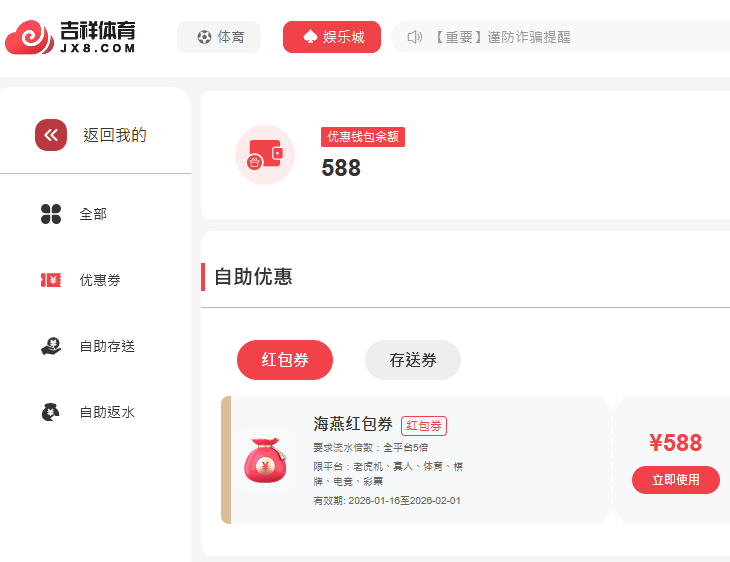Click the 自助存送 hand-coin icon

pyautogui.click(x=51, y=346)
